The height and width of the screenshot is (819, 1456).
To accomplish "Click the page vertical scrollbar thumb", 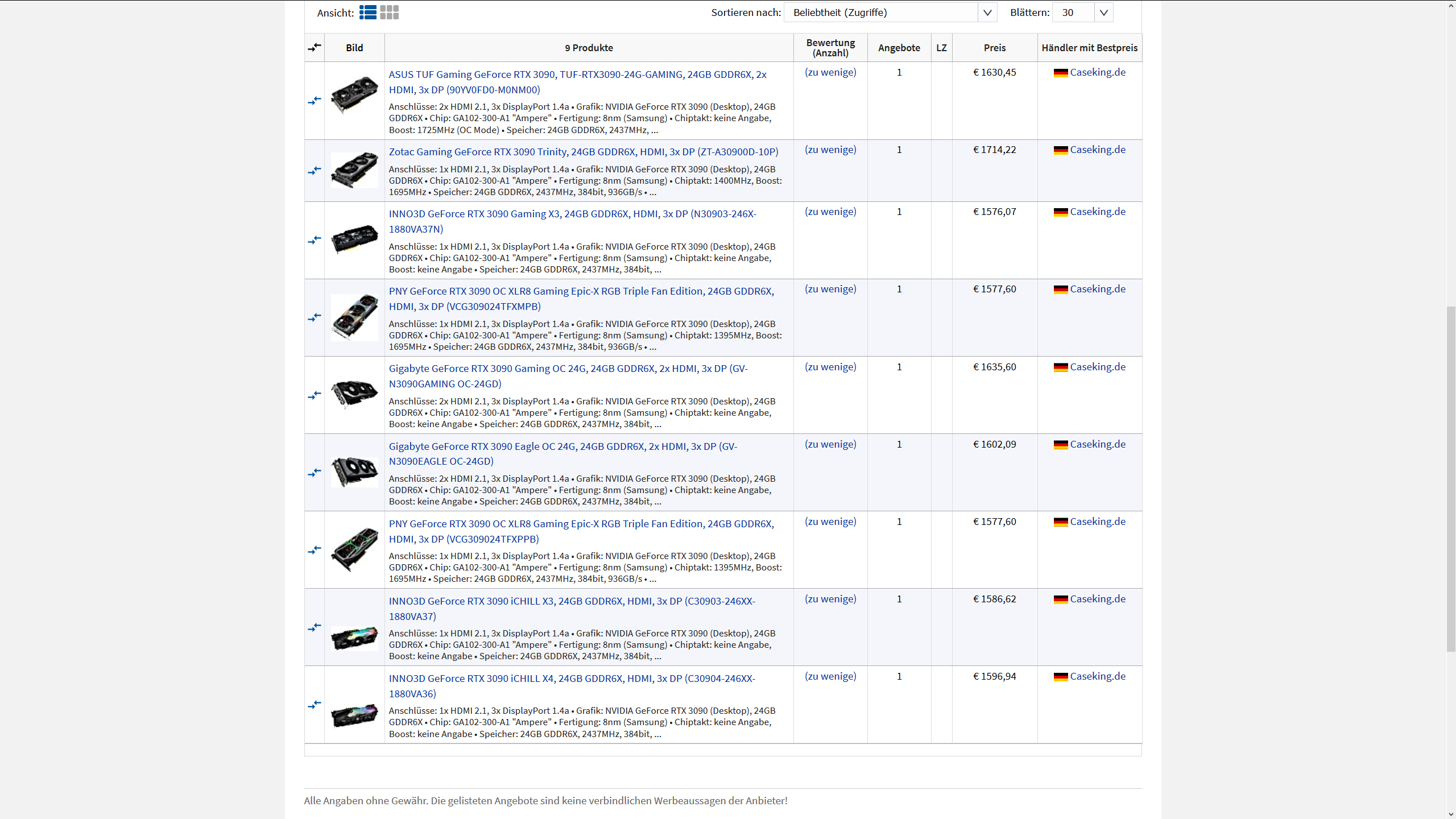I will click(1451, 478).
